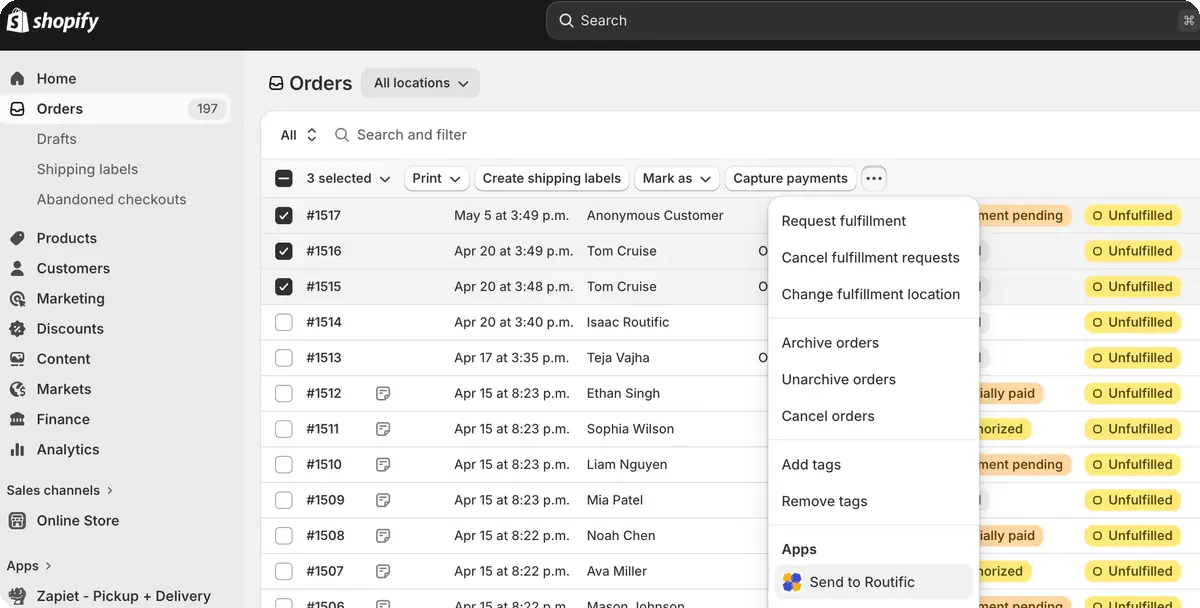Expand the Apps section in sidebar

pyautogui.click(x=29, y=566)
